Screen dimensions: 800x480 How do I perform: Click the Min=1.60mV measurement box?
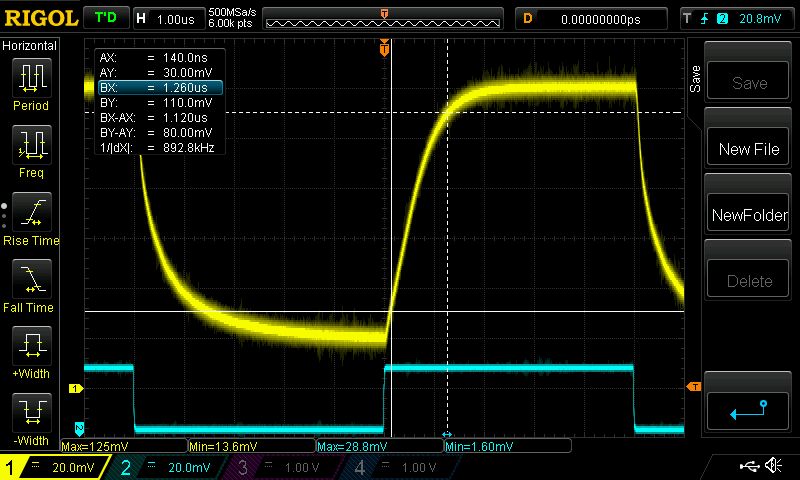508,446
